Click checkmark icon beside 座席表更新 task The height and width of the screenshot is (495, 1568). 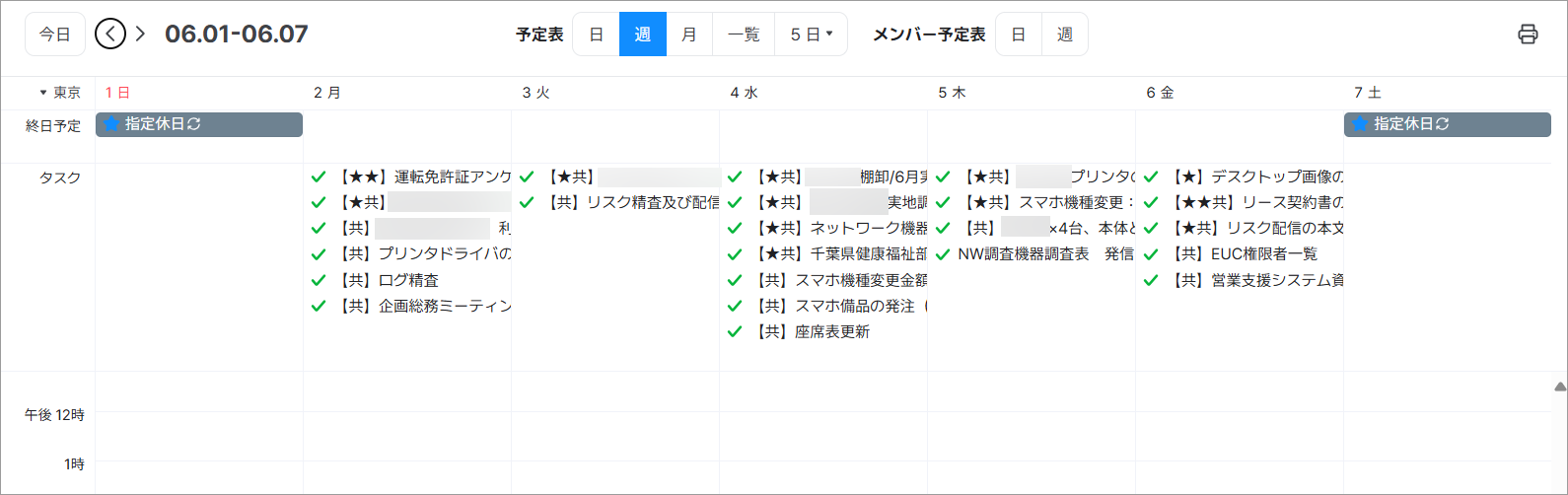[735, 332]
